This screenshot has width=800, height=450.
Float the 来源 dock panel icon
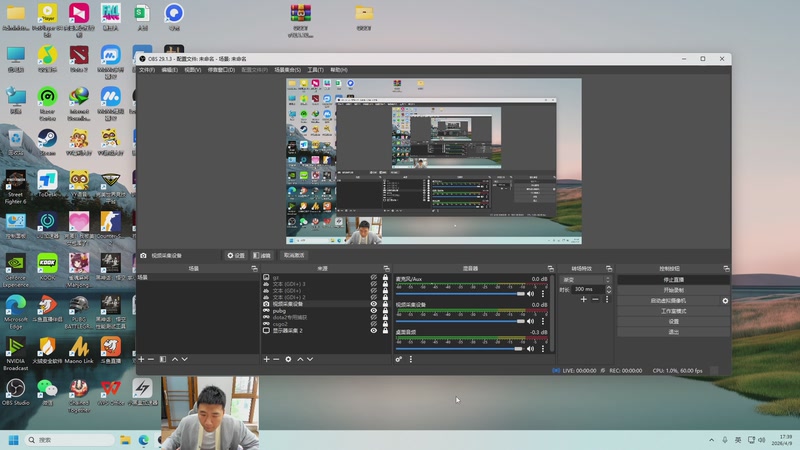(x=386, y=268)
